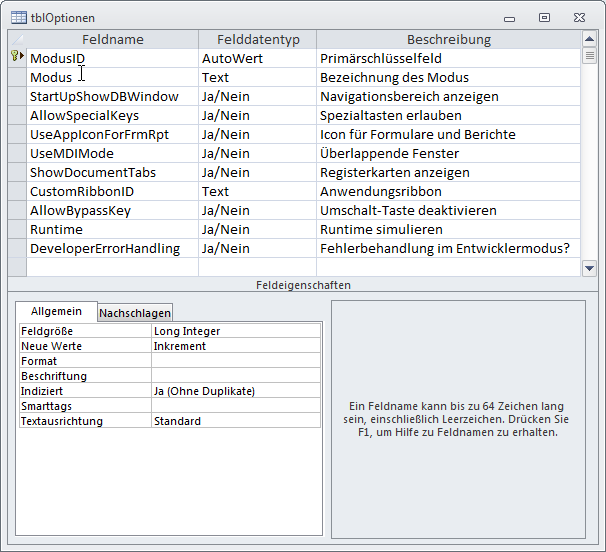Open data type cell of the CustomRibbonID row
The height and width of the screenshot is (552, 606).
coord(256,191)
